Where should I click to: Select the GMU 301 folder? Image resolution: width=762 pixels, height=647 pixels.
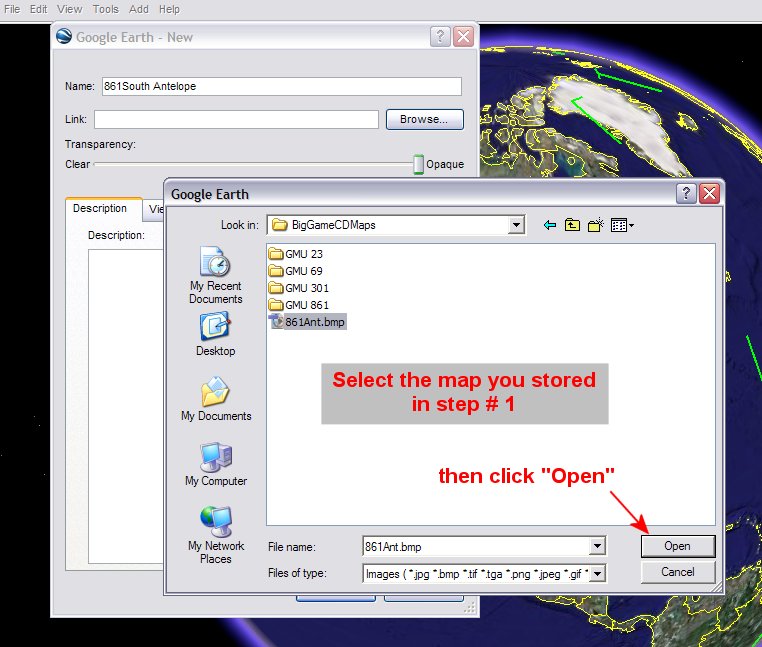click(x=299, y=288)
